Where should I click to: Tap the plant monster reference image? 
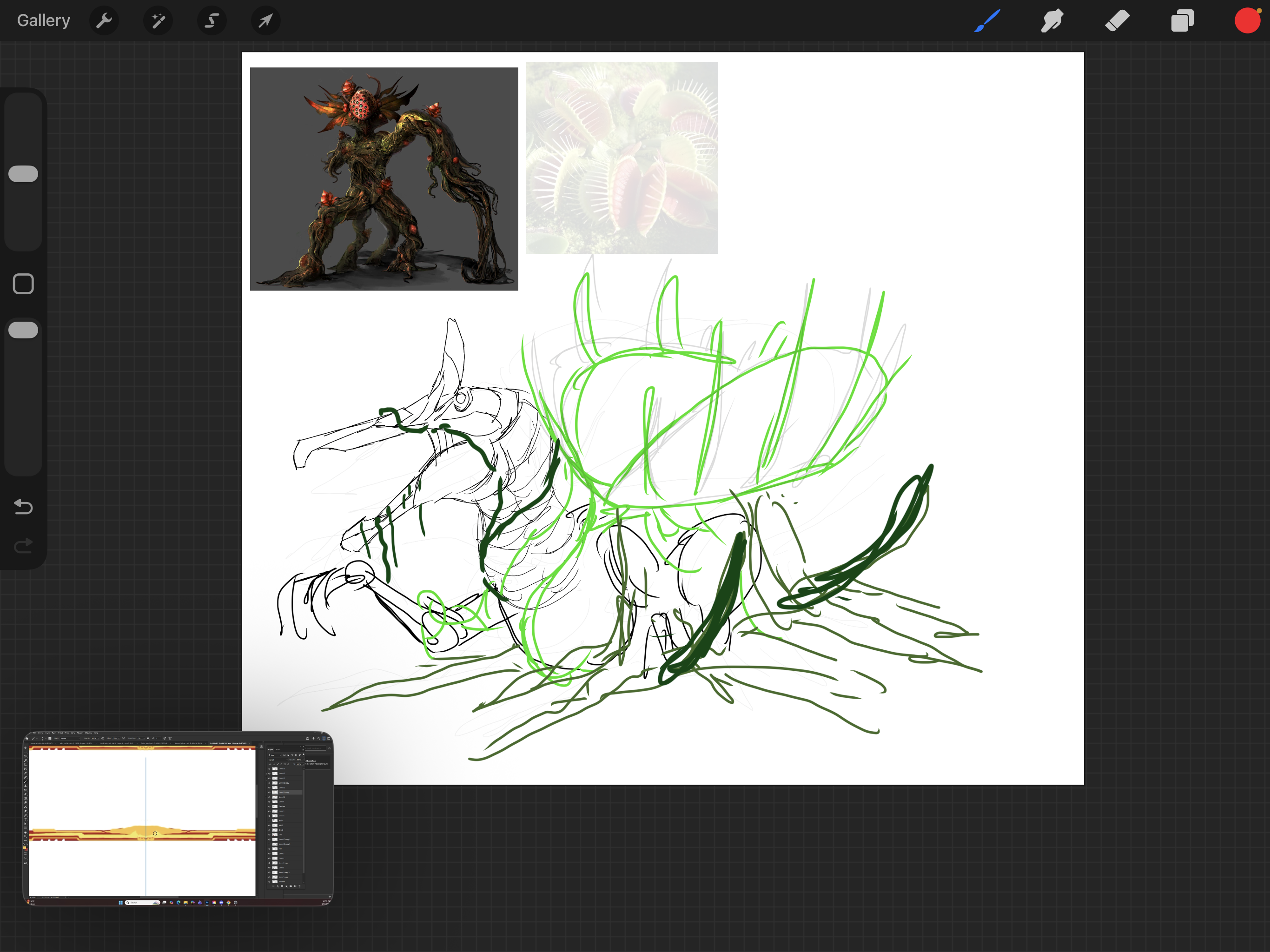[x=384, y=178]
